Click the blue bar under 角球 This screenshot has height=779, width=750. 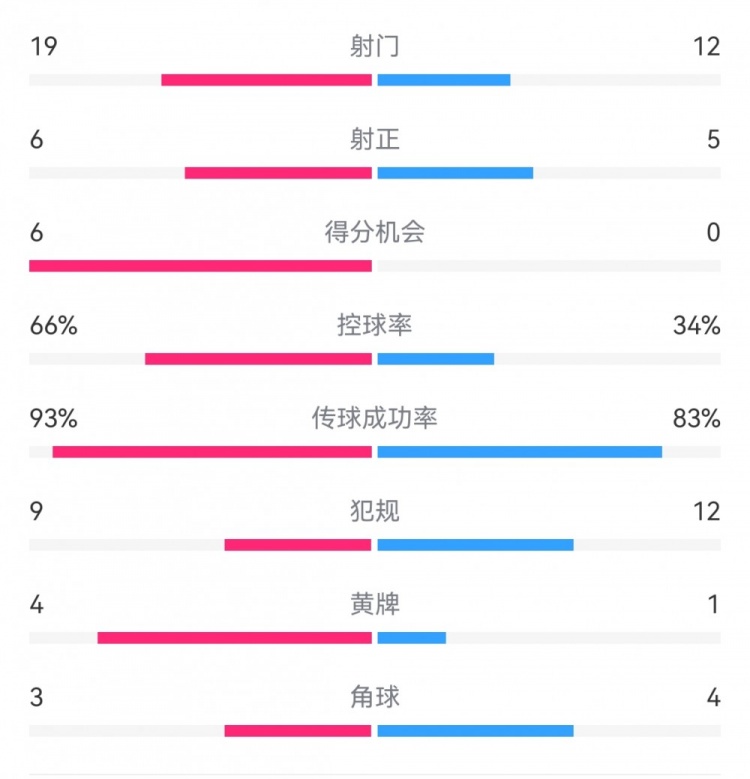pos(476,731)
